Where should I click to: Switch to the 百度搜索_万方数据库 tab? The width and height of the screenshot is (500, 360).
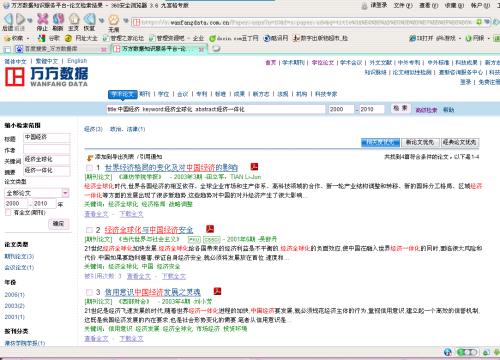[57, 49]
